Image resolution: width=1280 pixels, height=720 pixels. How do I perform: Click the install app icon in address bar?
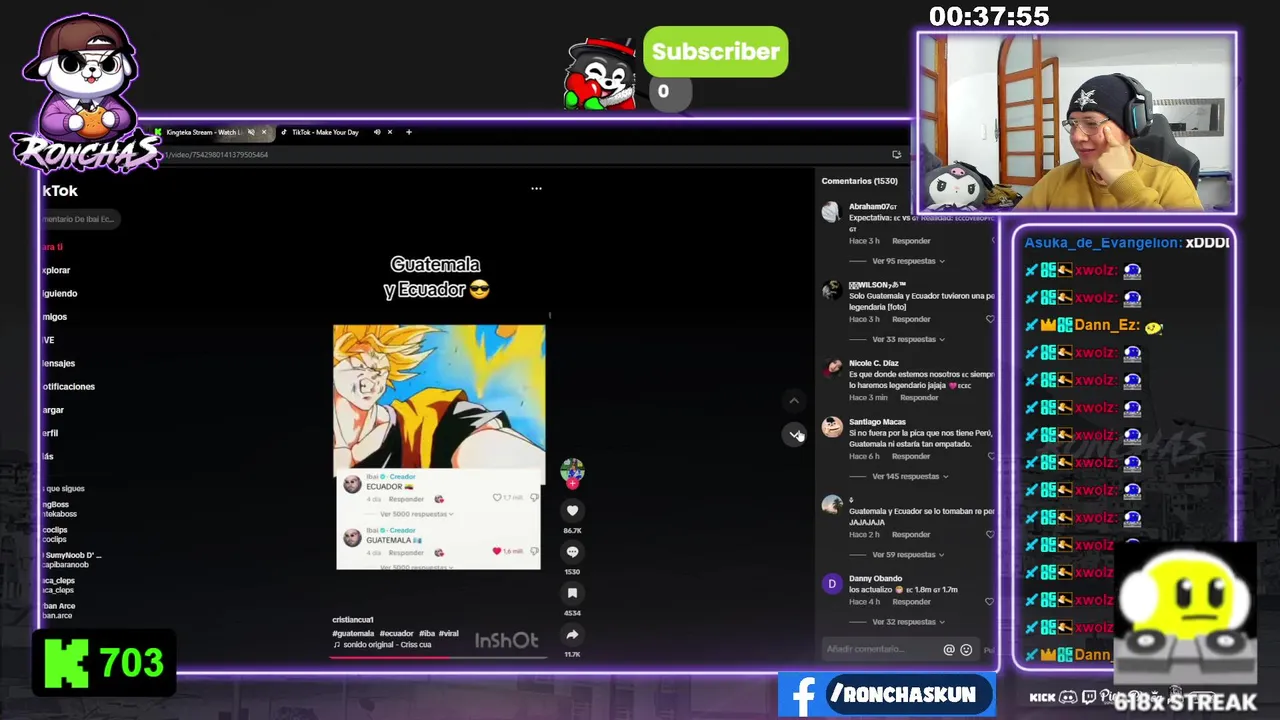[896, 154]
